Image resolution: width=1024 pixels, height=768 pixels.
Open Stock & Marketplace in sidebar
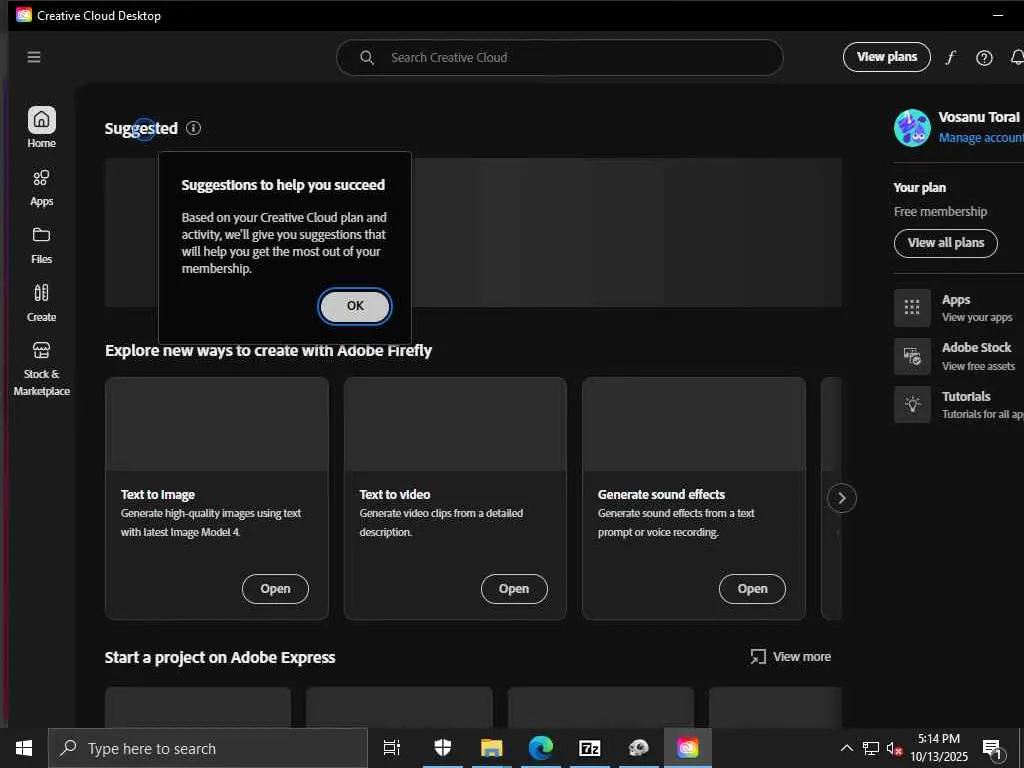coord(41,369)
